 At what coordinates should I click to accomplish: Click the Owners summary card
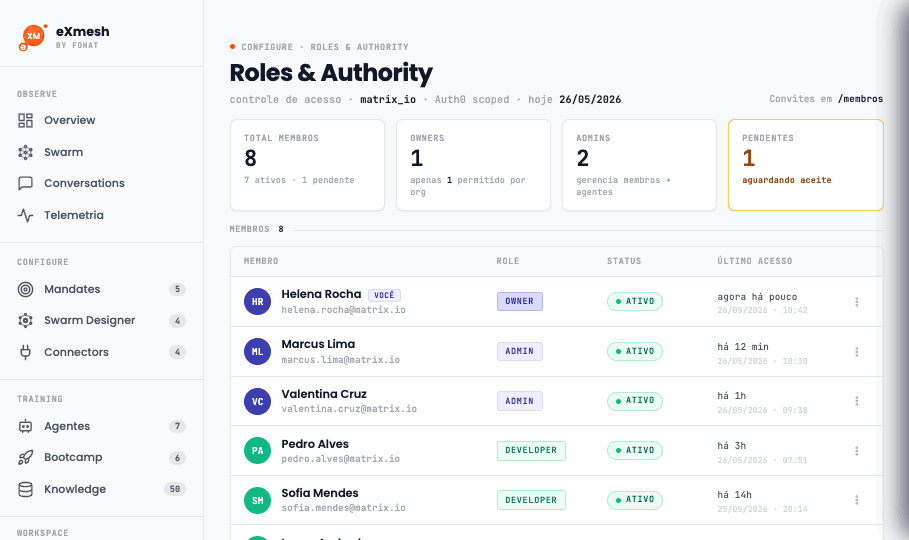[473, 165]
